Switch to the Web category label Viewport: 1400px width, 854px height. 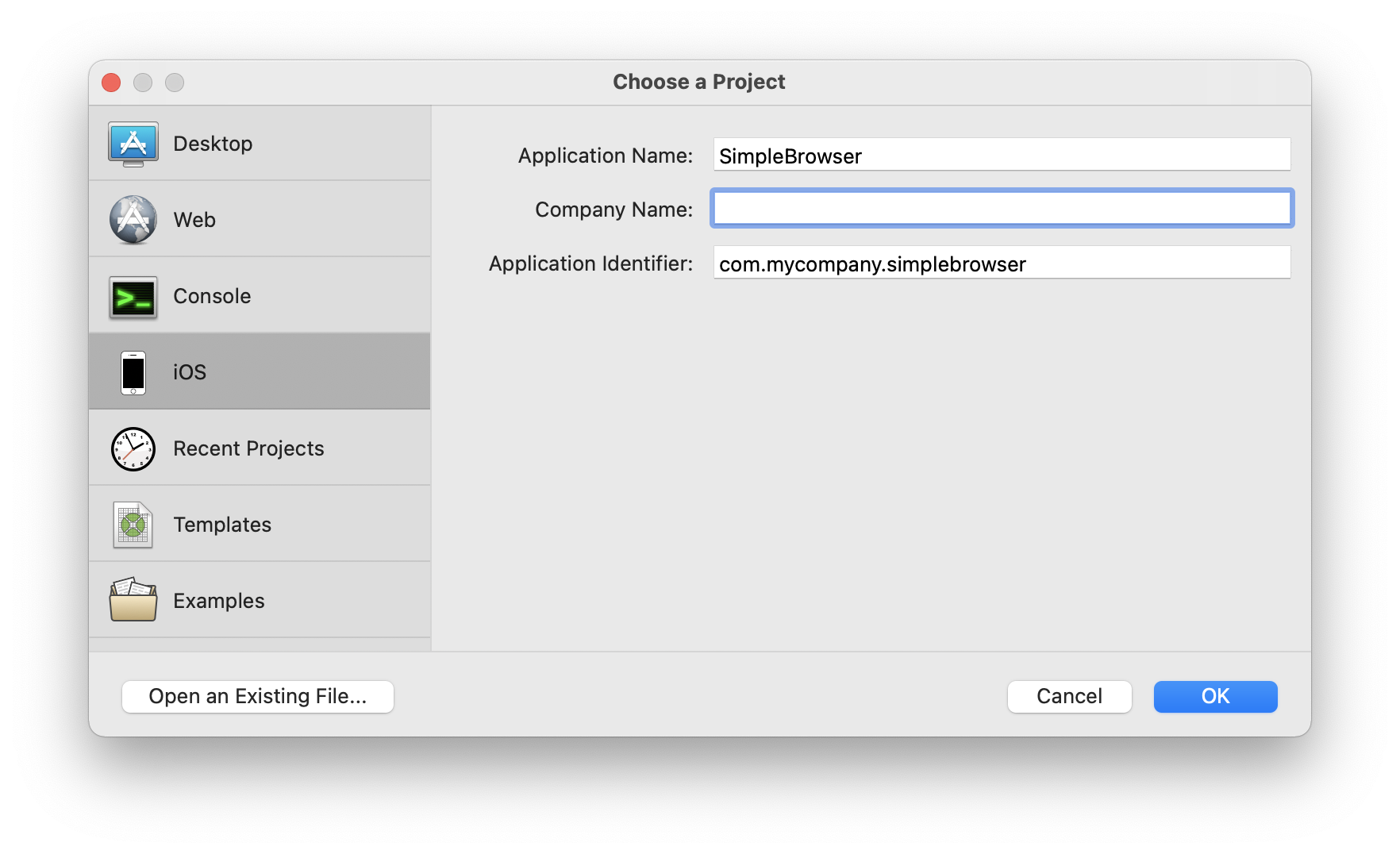(194, 220)
